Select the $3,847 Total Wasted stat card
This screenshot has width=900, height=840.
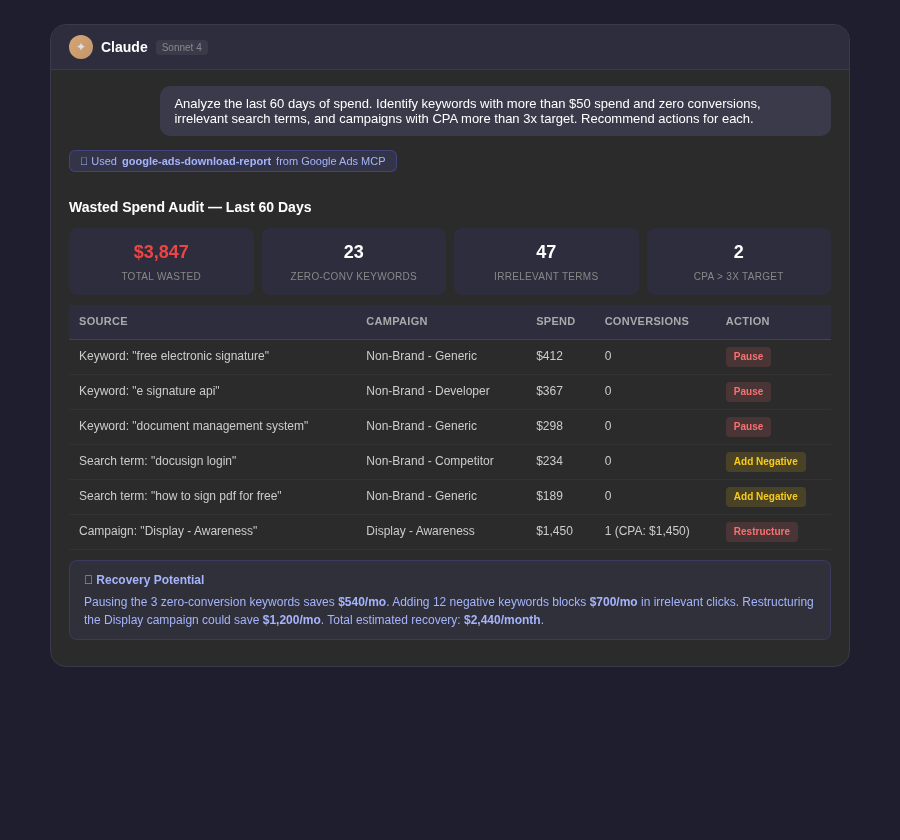pos(161,261)
